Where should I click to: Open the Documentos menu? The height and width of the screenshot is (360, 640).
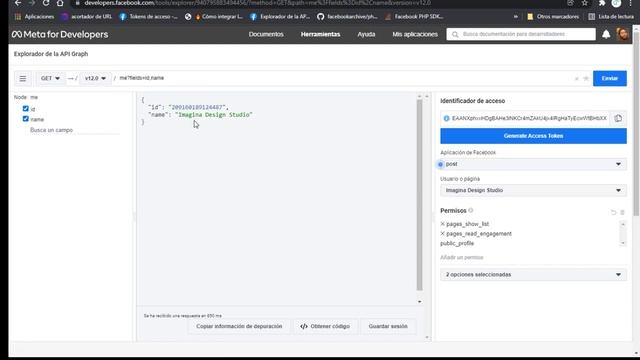tap(266, 34)
